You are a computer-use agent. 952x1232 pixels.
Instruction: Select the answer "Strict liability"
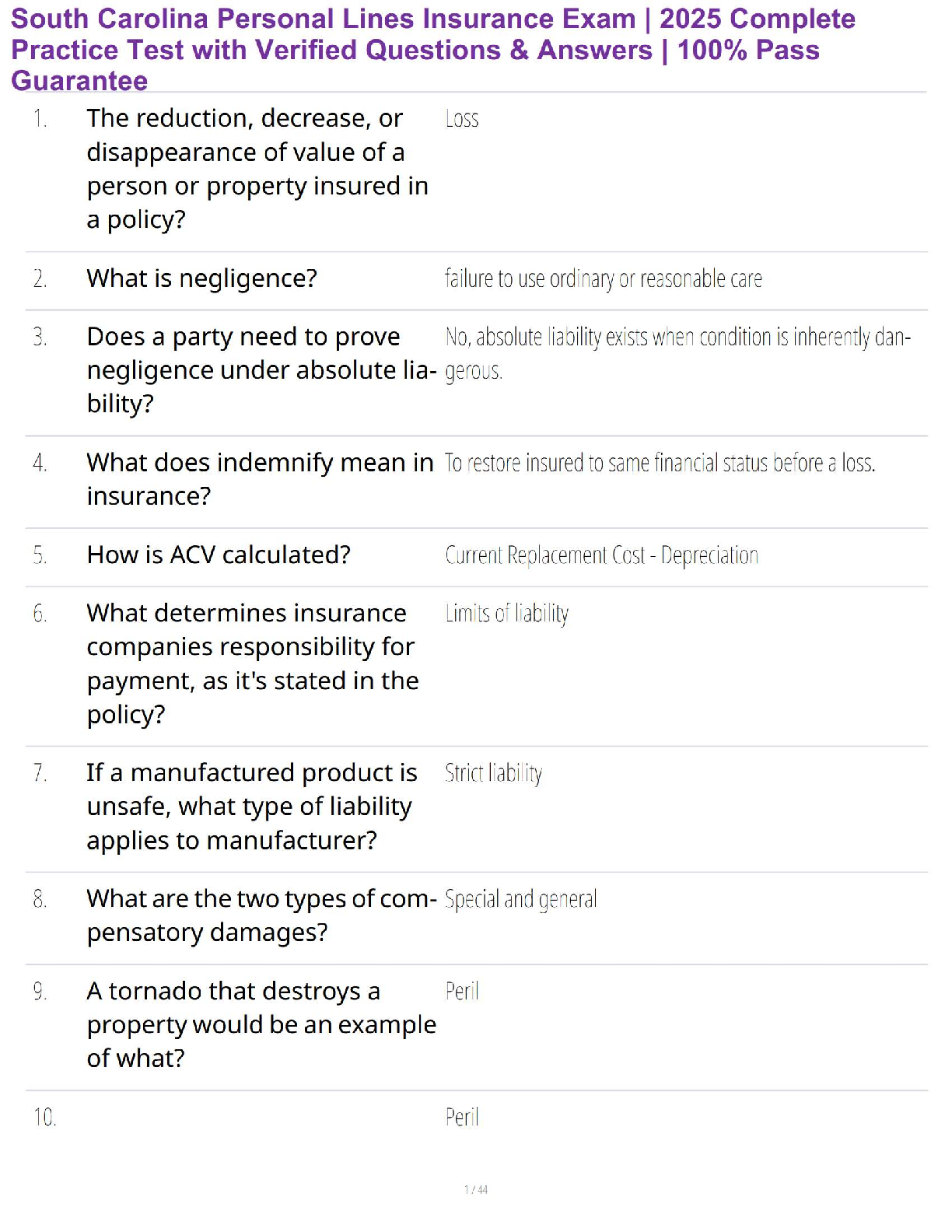pos(493,773)
